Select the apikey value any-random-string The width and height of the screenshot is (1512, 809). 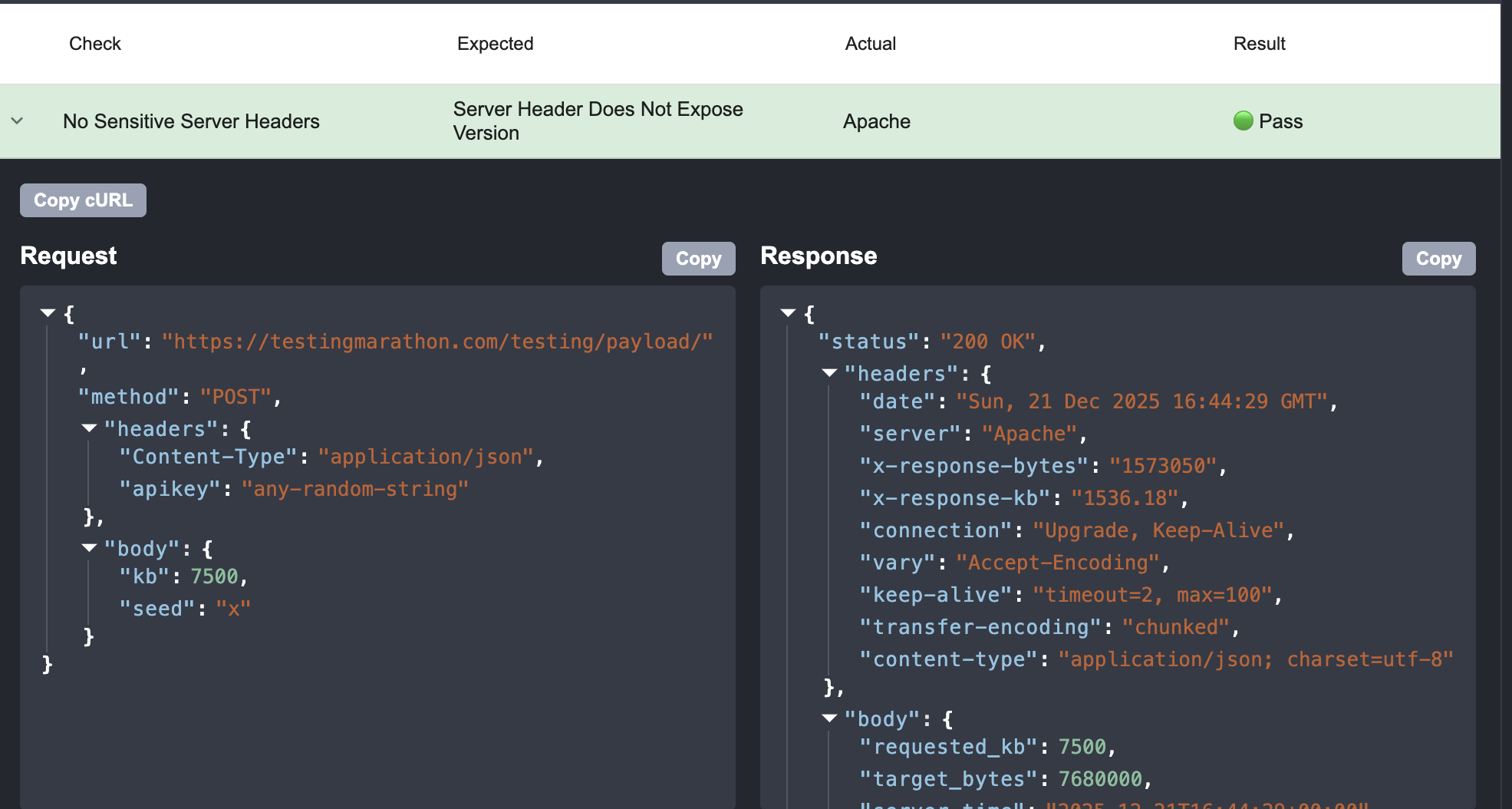(356, 488)
